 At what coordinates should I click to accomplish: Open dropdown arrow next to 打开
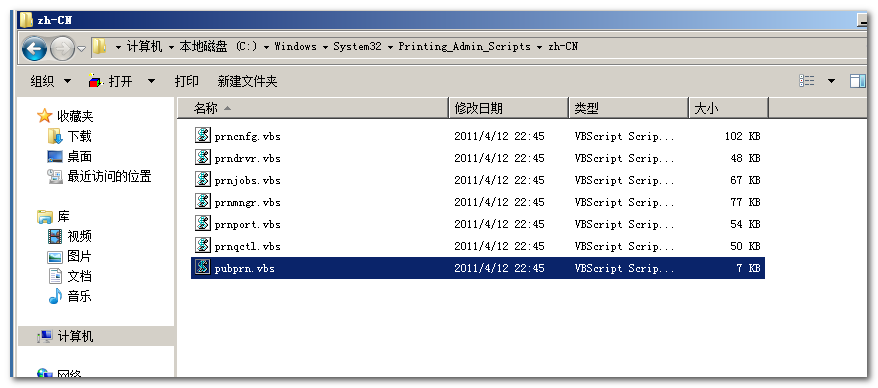pos(151,82)
